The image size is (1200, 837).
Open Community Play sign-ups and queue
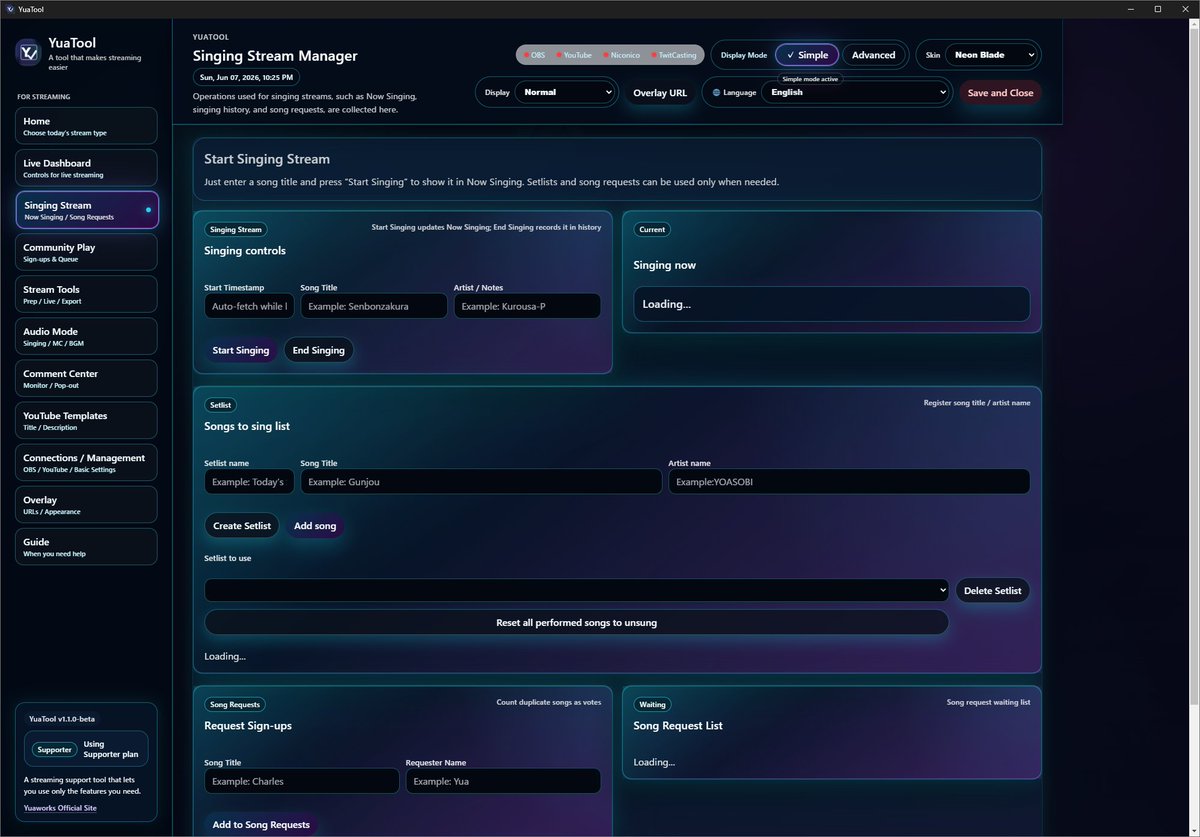click(x=87, y=252)
